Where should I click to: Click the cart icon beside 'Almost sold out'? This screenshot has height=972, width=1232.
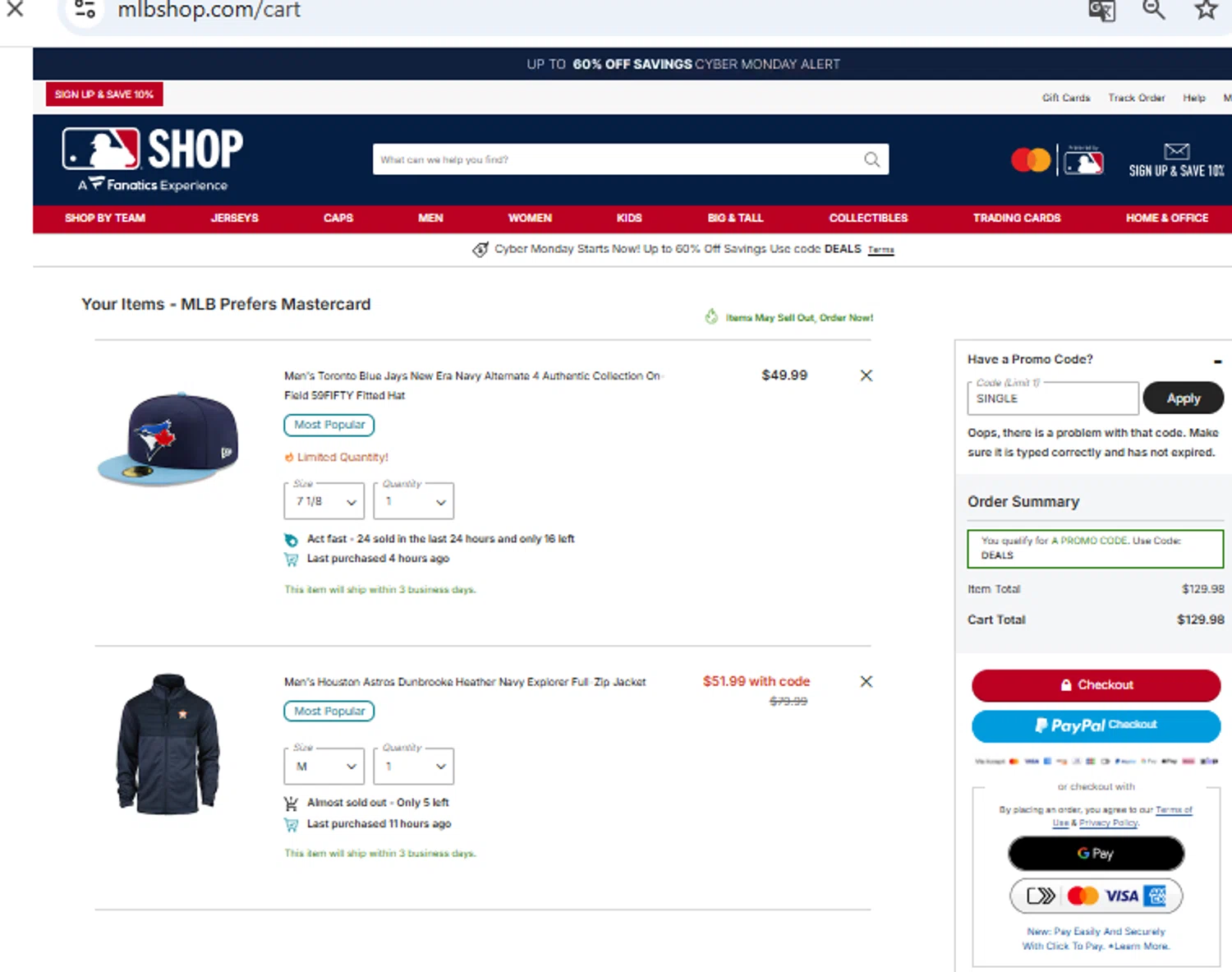pos(291,803)
